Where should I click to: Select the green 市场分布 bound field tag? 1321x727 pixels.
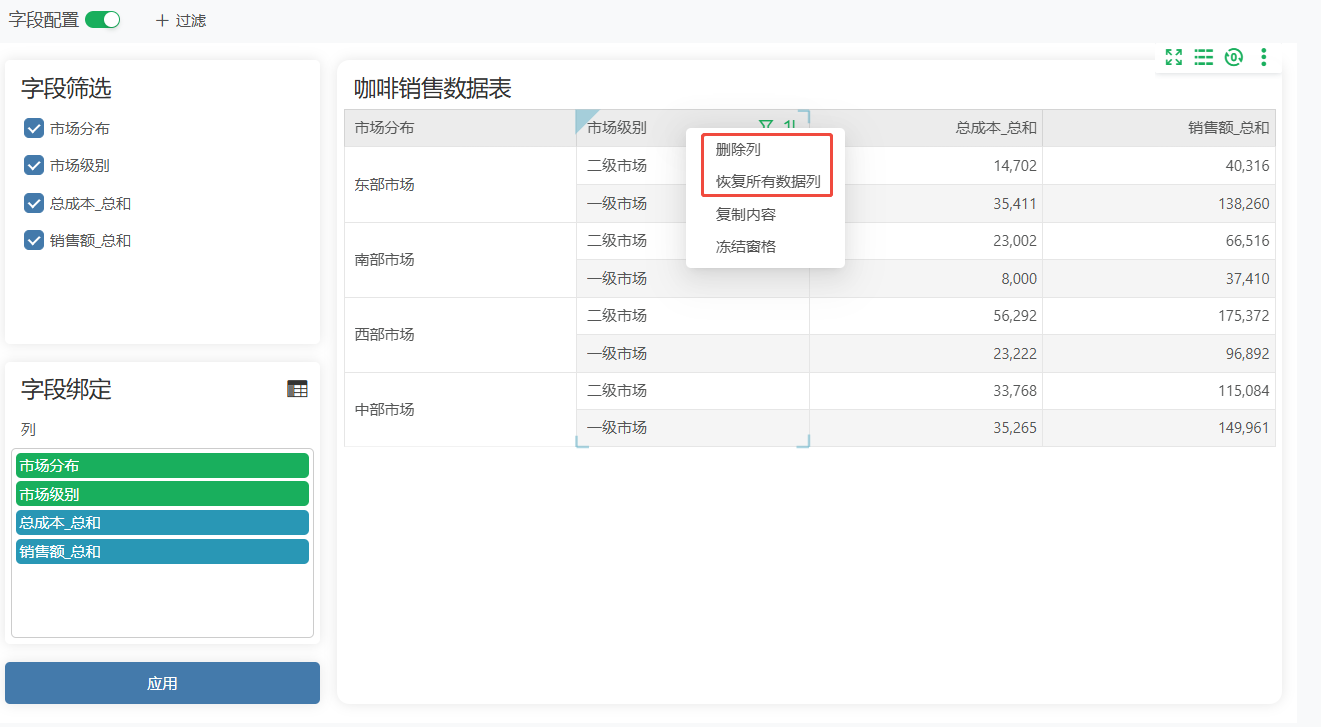[162, 465]
